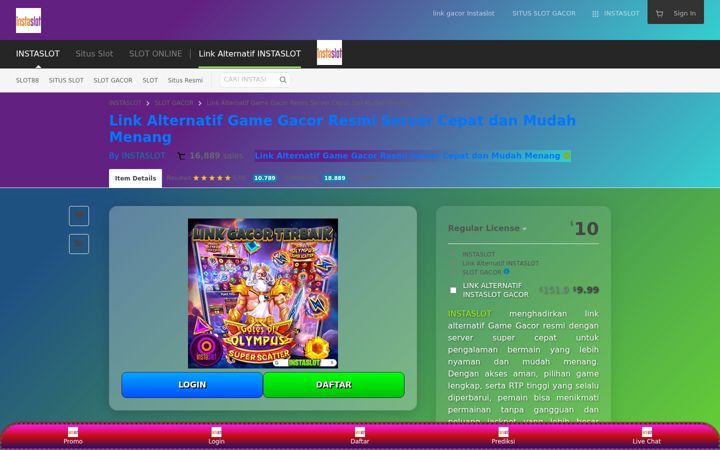
Task: Select Link Alternatif INSTASLOT tab
Action: 249,54
